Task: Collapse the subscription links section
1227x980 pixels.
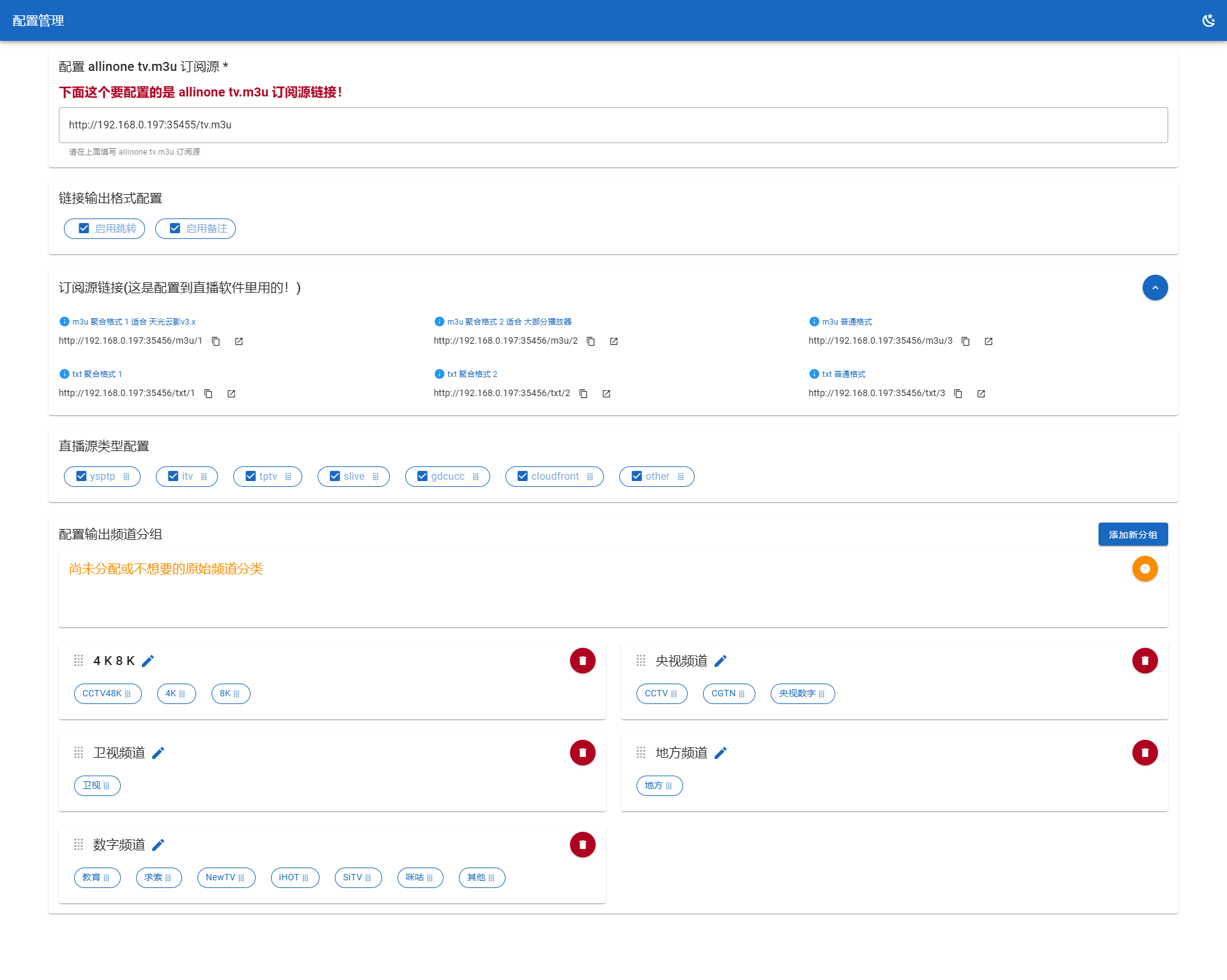Action: [x=1155, y=287]
